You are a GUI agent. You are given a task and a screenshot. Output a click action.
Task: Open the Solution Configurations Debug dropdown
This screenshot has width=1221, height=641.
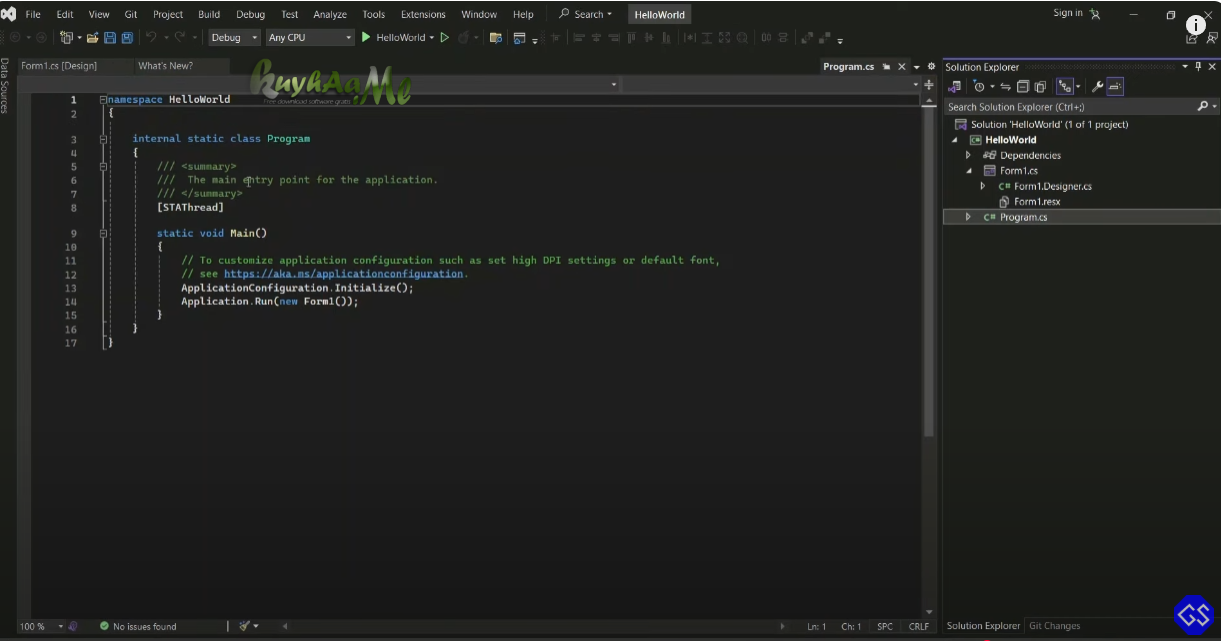point(235,38)
